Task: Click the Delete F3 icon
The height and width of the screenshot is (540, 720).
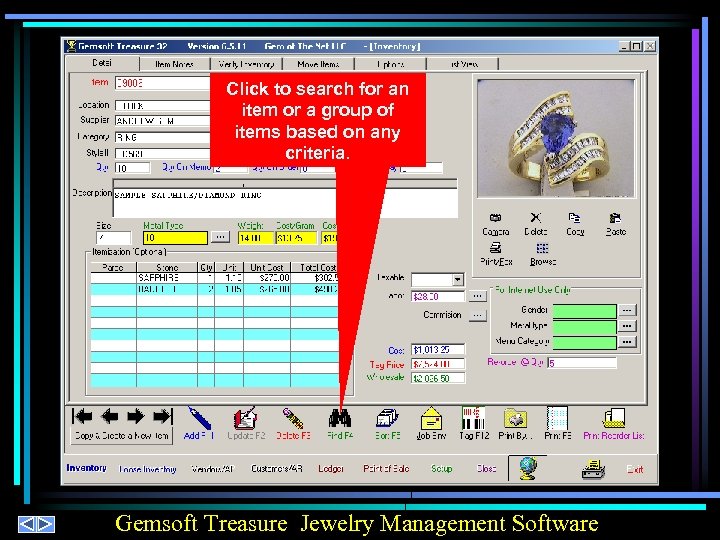Action: click(292, 418)
